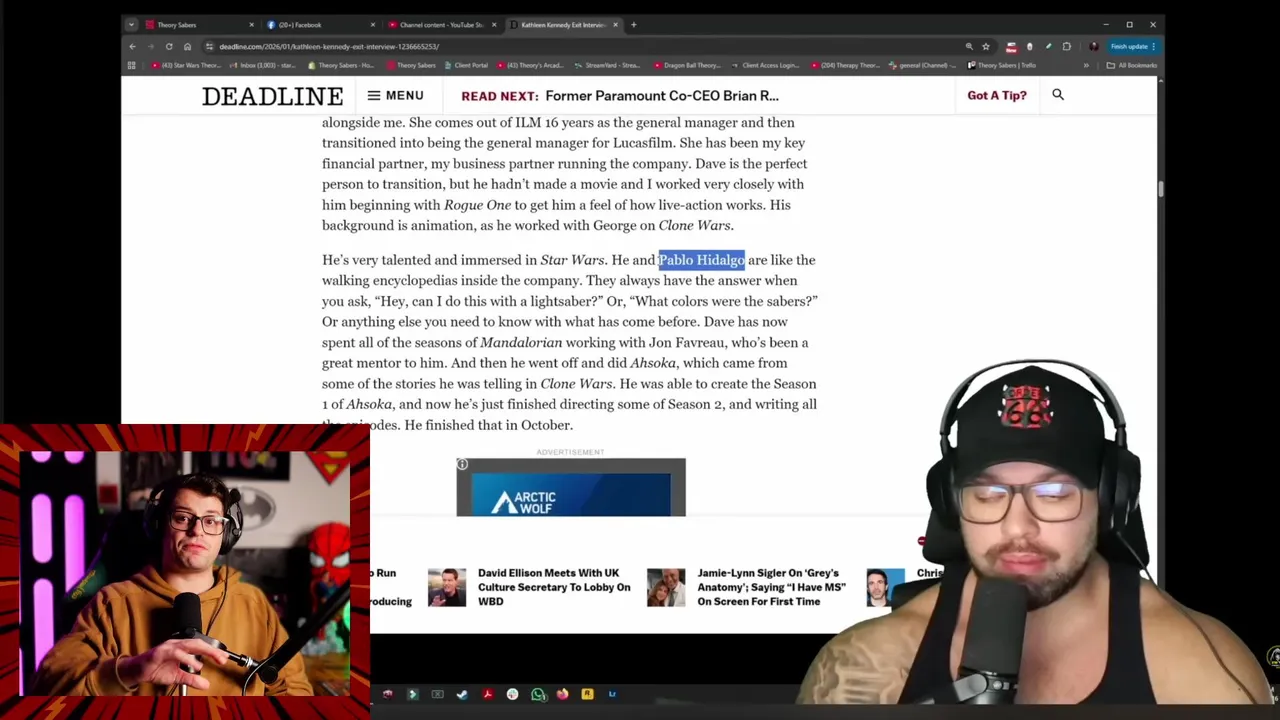Viewport: 1280px width, 720px height.
Task: Open the apps grid icon in bookmarks bar
Action: tap(131, 65)
